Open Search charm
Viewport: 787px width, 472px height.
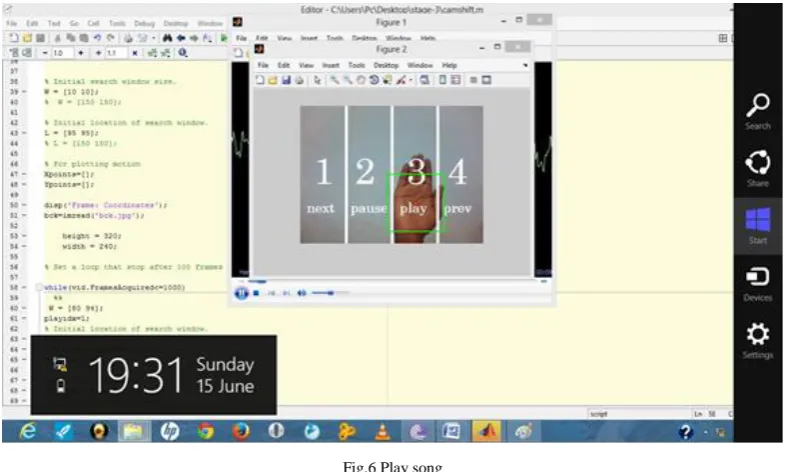(x=757, y=111)
